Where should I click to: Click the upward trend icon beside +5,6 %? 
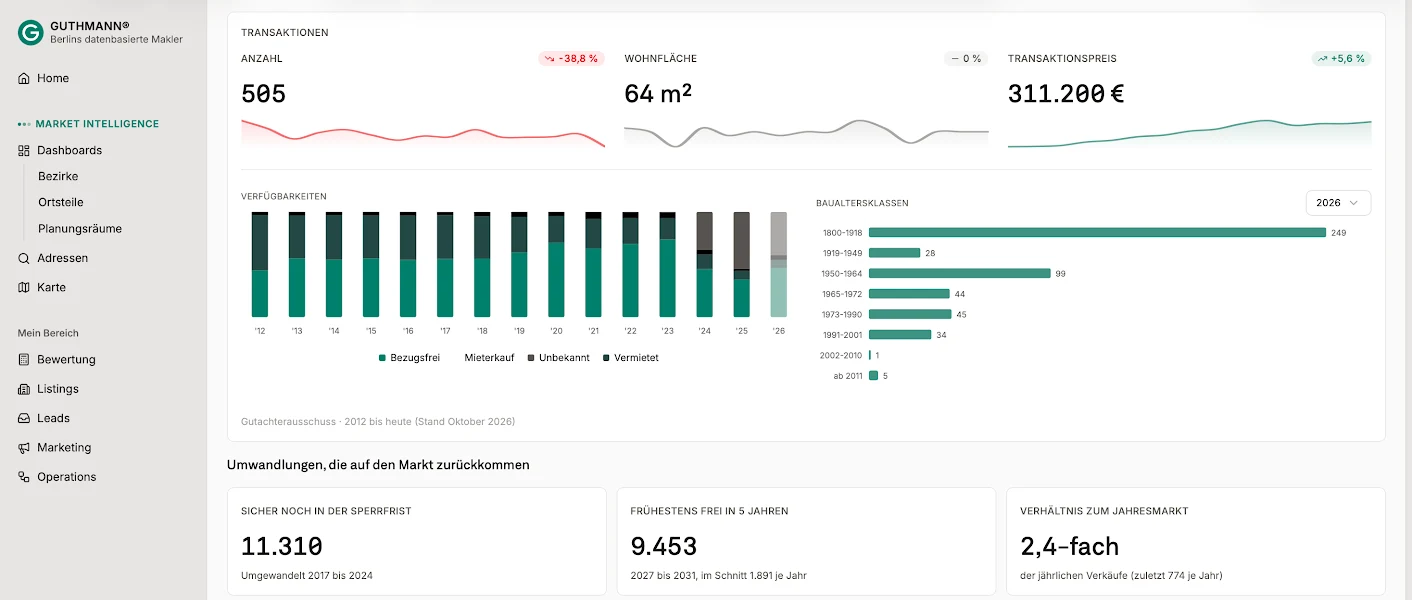pos(1323,59)
